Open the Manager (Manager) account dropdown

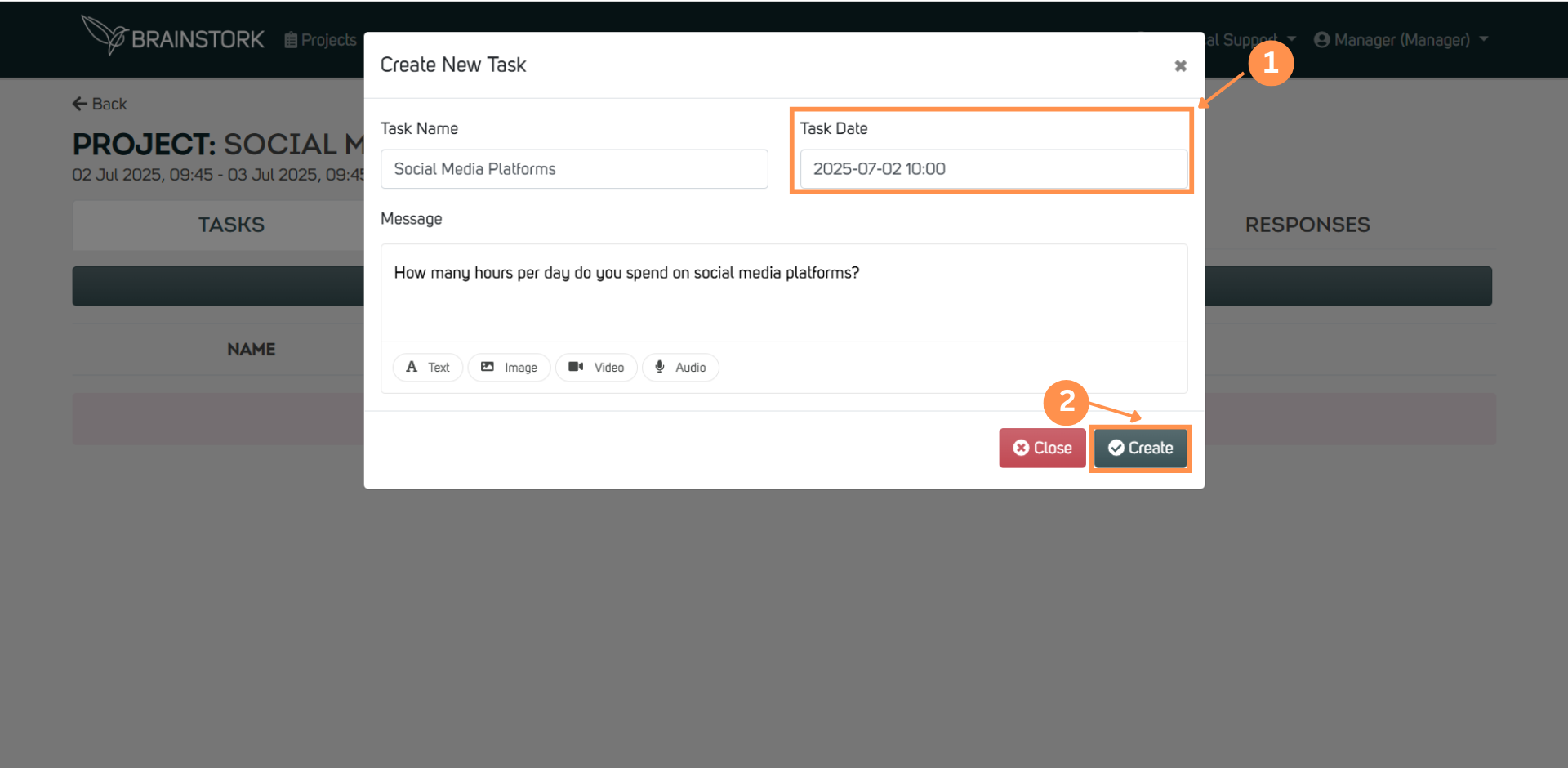click(x=1401, y=40)
